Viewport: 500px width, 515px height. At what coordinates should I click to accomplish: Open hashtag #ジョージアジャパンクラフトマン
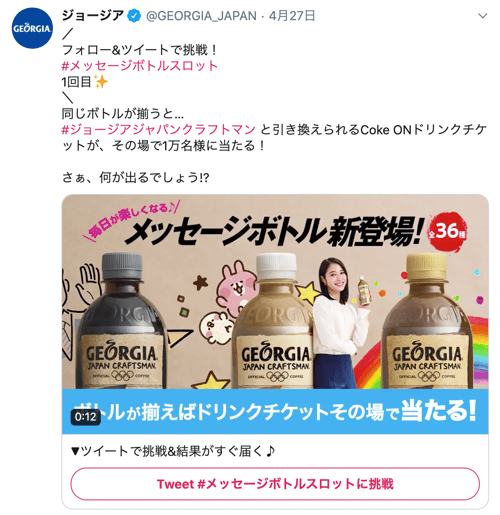coord(159,130)
